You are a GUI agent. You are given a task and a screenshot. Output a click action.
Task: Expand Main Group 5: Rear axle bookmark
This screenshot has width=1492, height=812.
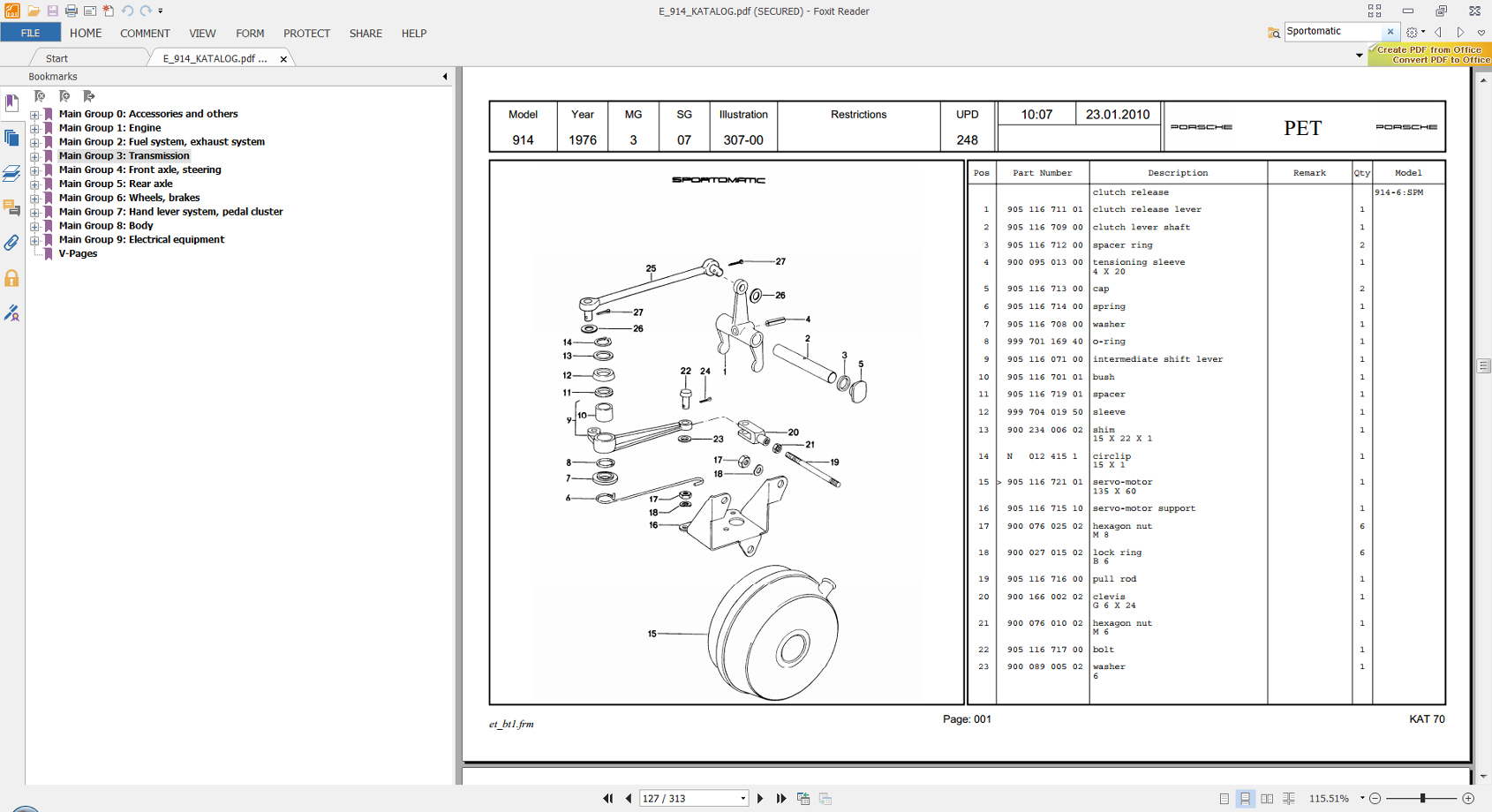tap(34, 184)
